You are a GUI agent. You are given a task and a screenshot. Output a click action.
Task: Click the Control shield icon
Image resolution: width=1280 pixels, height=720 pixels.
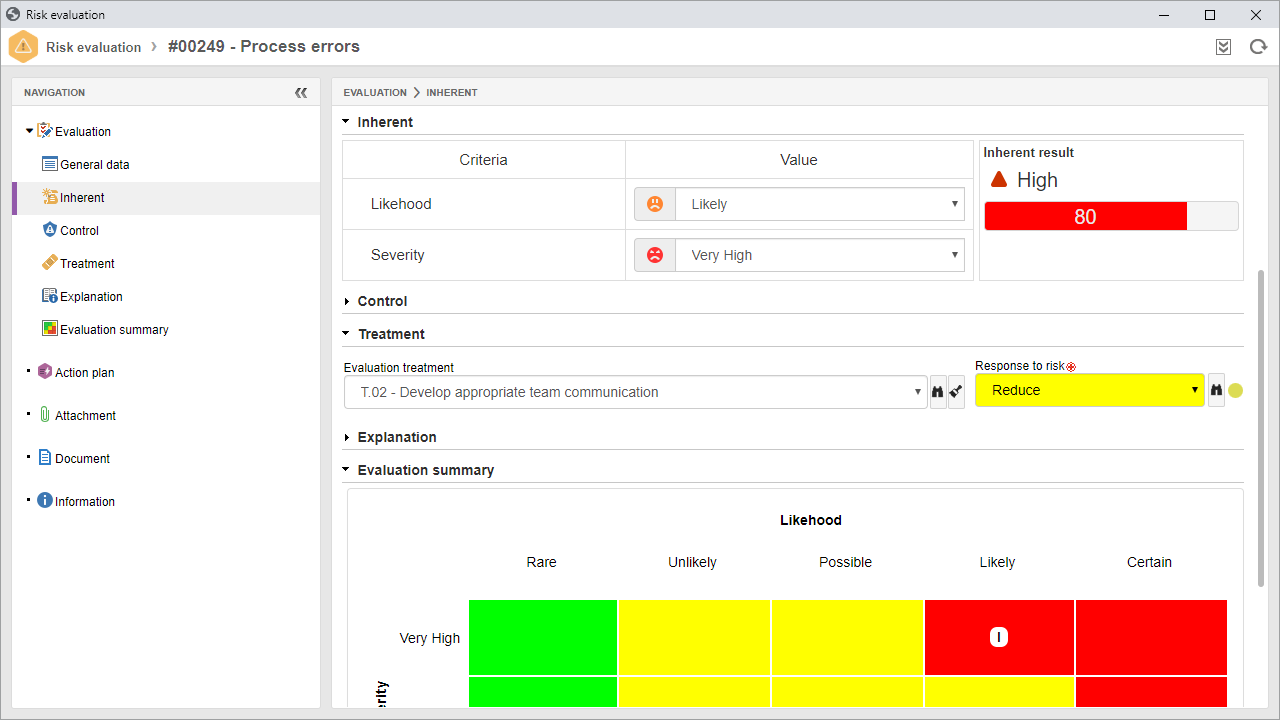(x=50, y=230)
